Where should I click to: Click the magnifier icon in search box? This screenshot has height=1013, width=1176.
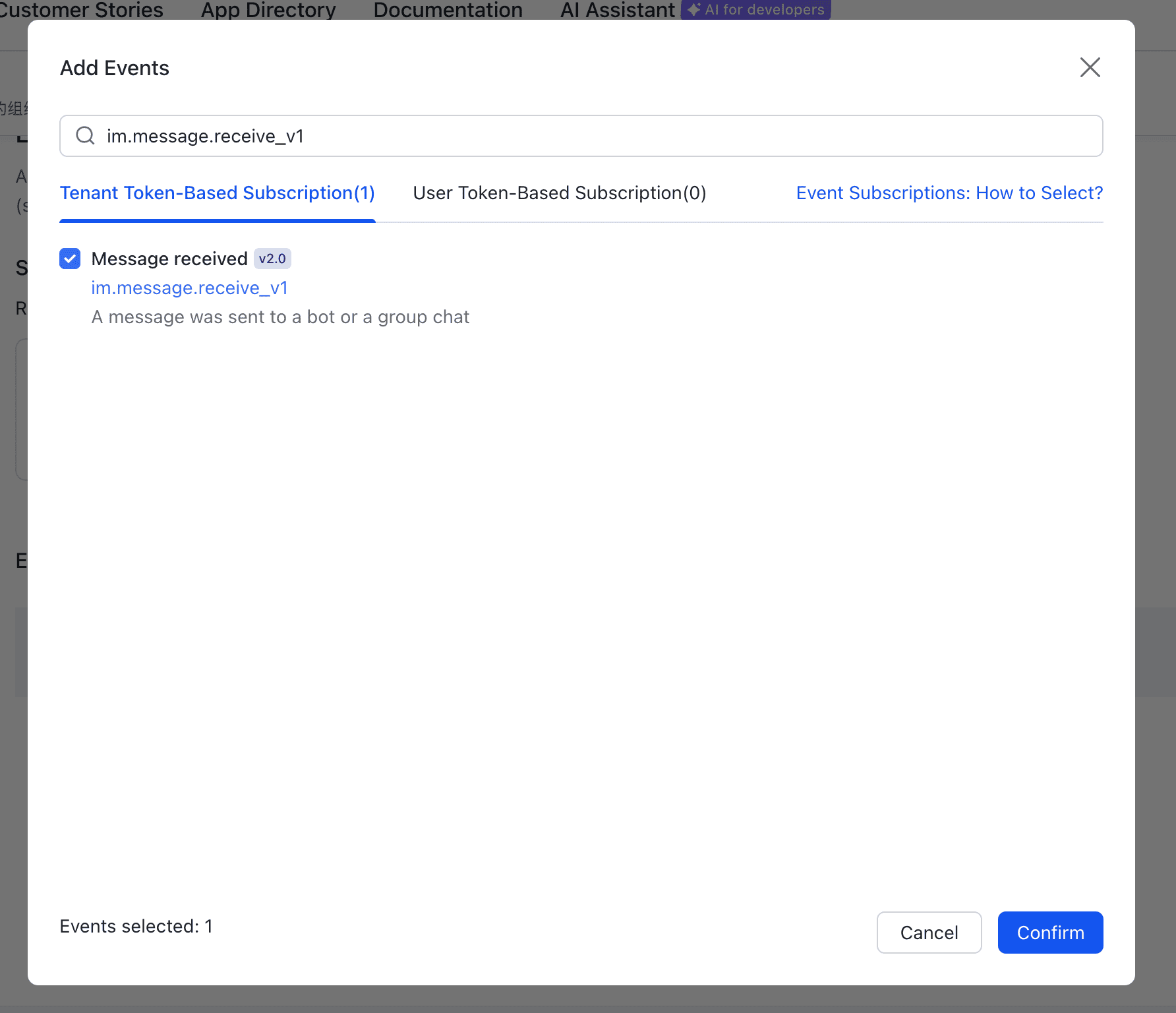point(86,136)
